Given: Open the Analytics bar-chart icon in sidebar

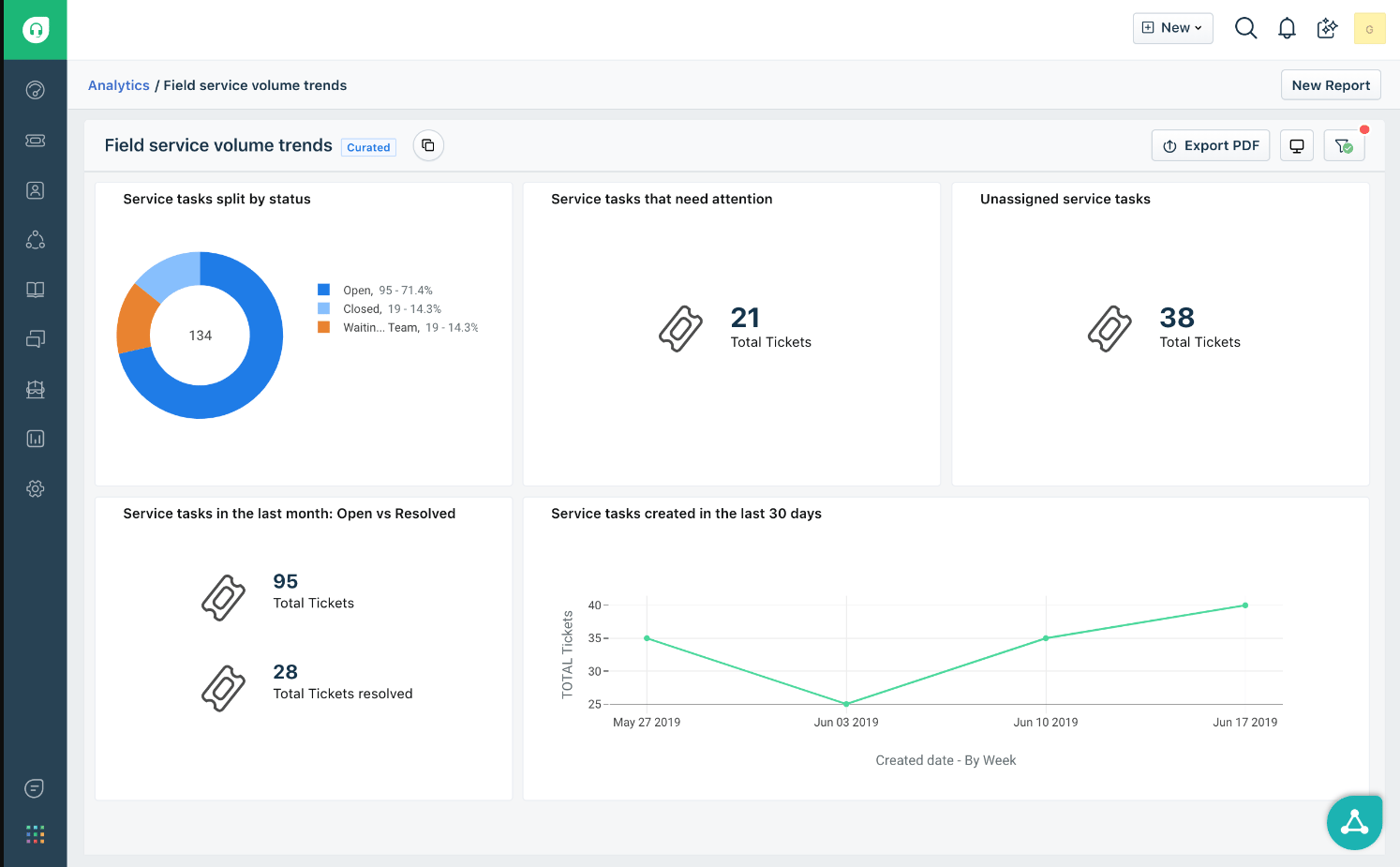Looking at the screenshot, I should [x=35, y=438].
